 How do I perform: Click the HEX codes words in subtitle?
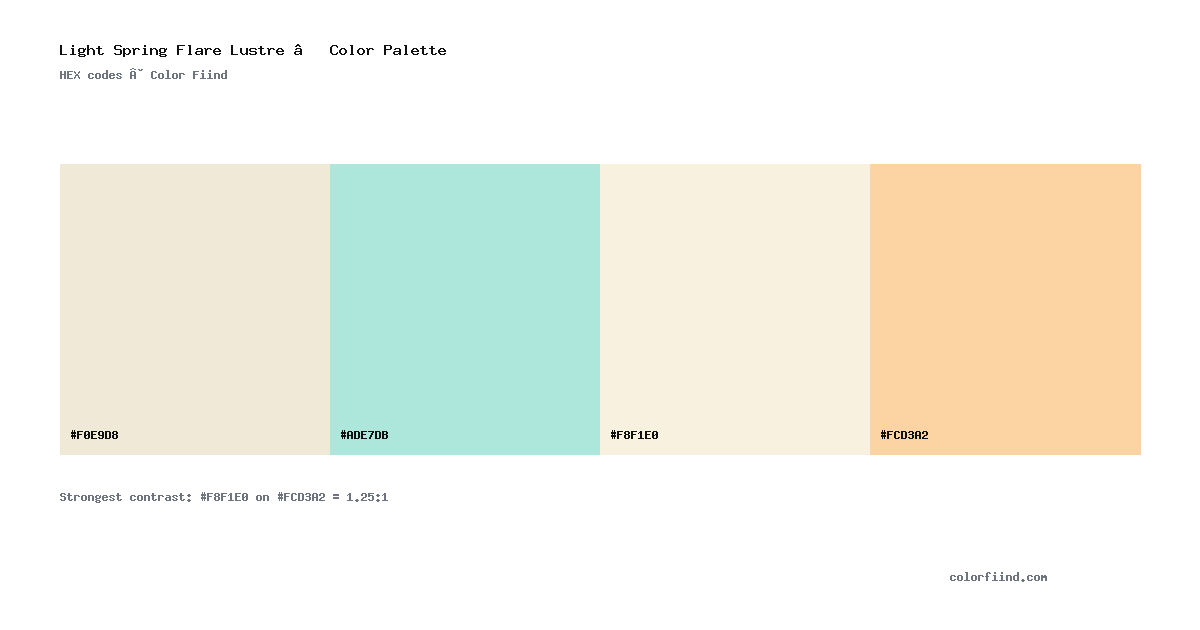[91, 75]
